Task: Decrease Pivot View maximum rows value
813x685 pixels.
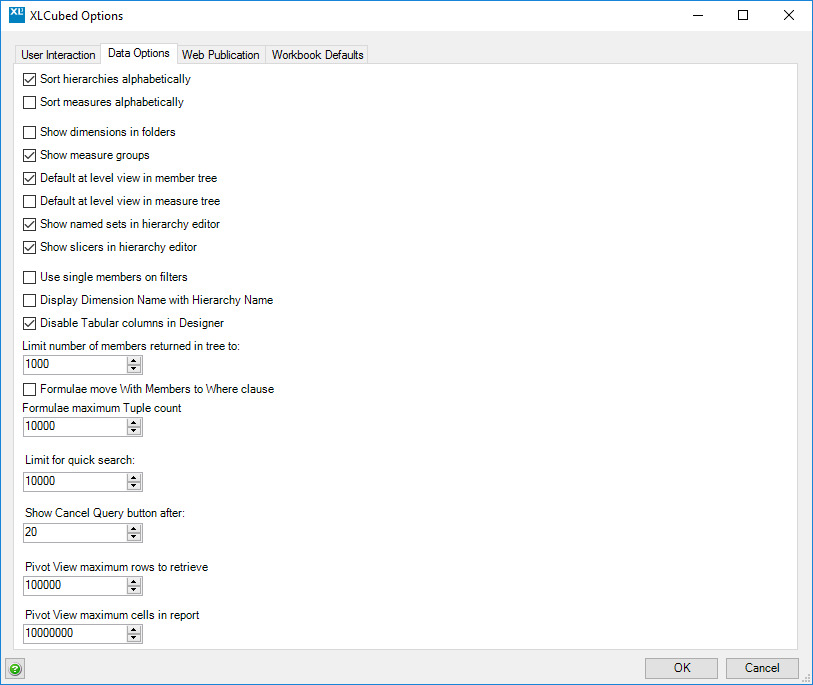Action: tap(134, 590)
